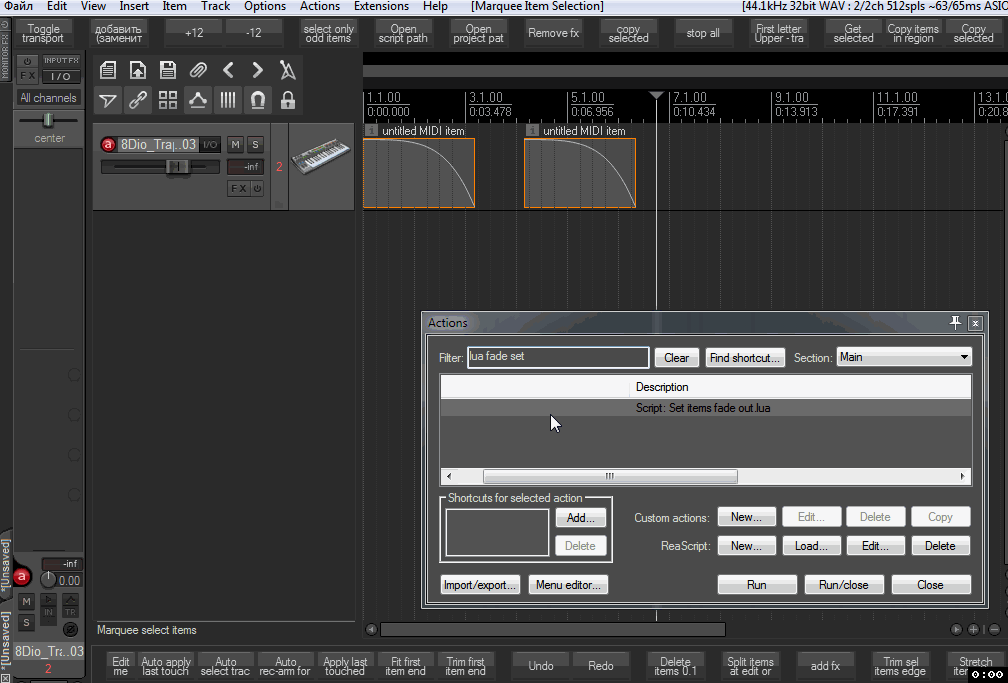Open the Import/export options button
Image resolution: width=1008 pixels, height=683 pixels.
coord(481,585)
